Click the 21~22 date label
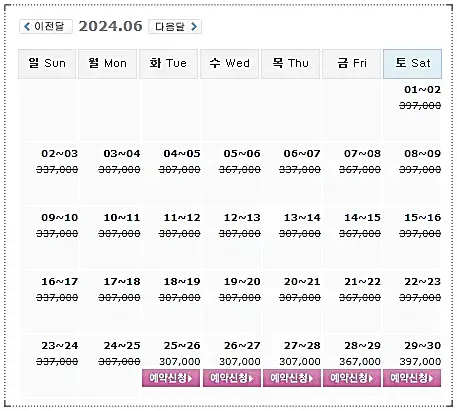Image resolution: width=457 pixels, height=411 pixels. pos(362,282)
